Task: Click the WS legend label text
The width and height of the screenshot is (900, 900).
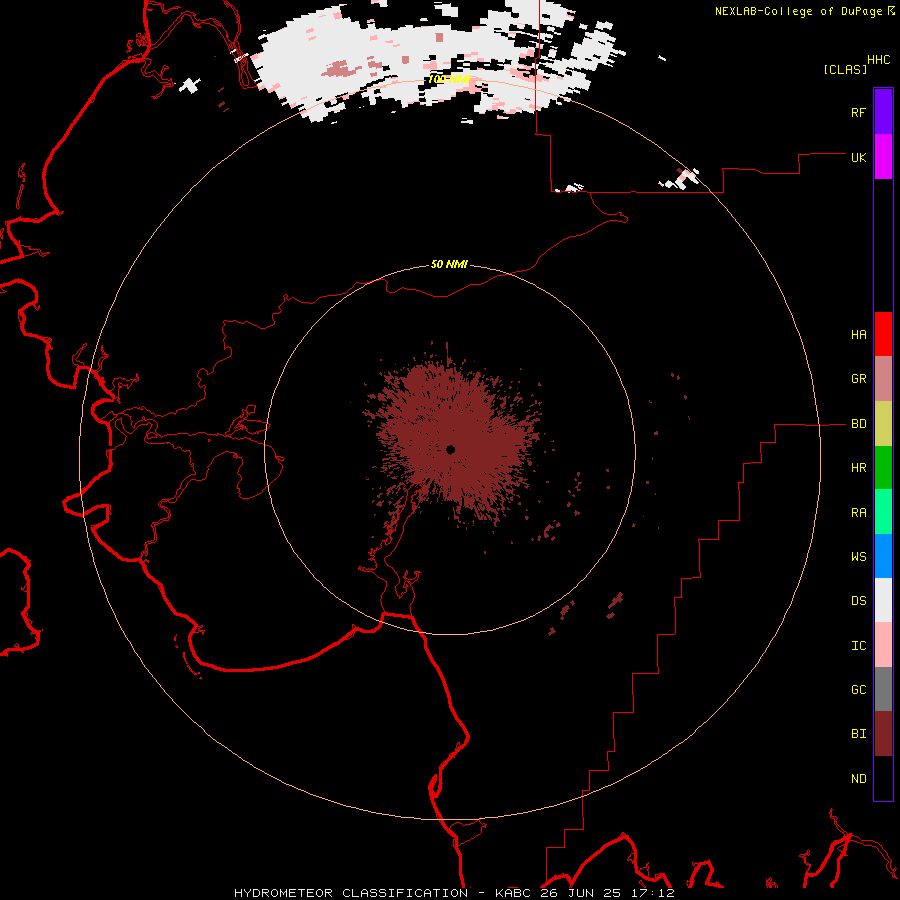Action: pyautogui.click(x=859, y=556)
